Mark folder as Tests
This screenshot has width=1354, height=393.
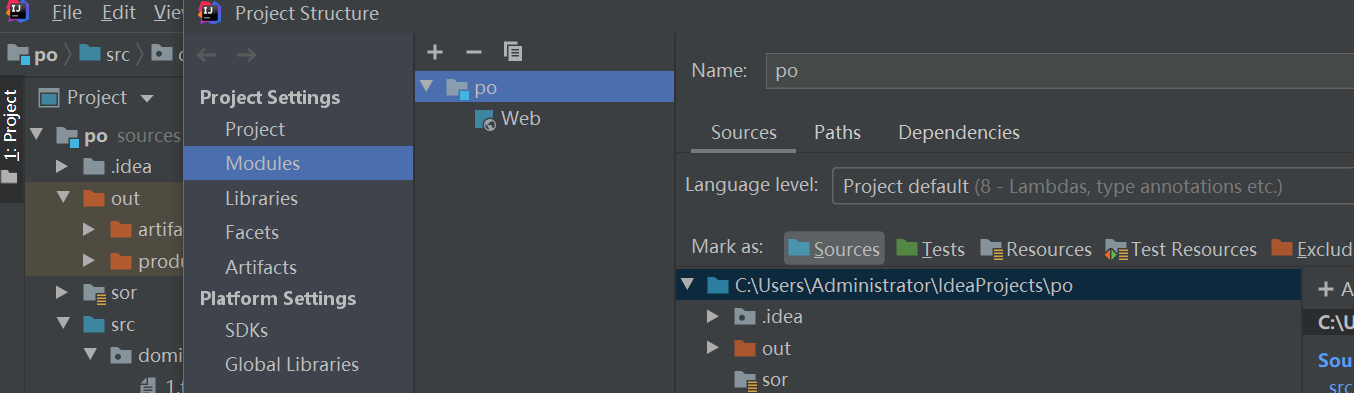click(930, 248)
